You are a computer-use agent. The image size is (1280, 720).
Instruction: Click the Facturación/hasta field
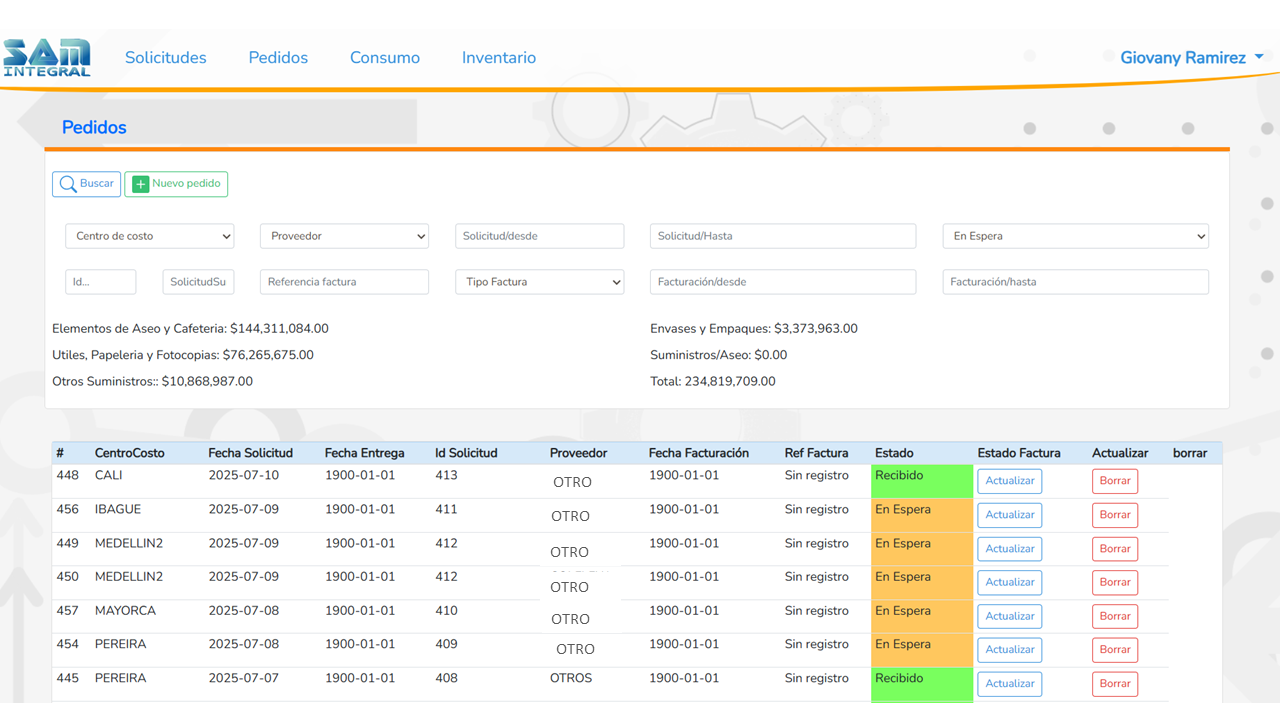pos(1075,282)
